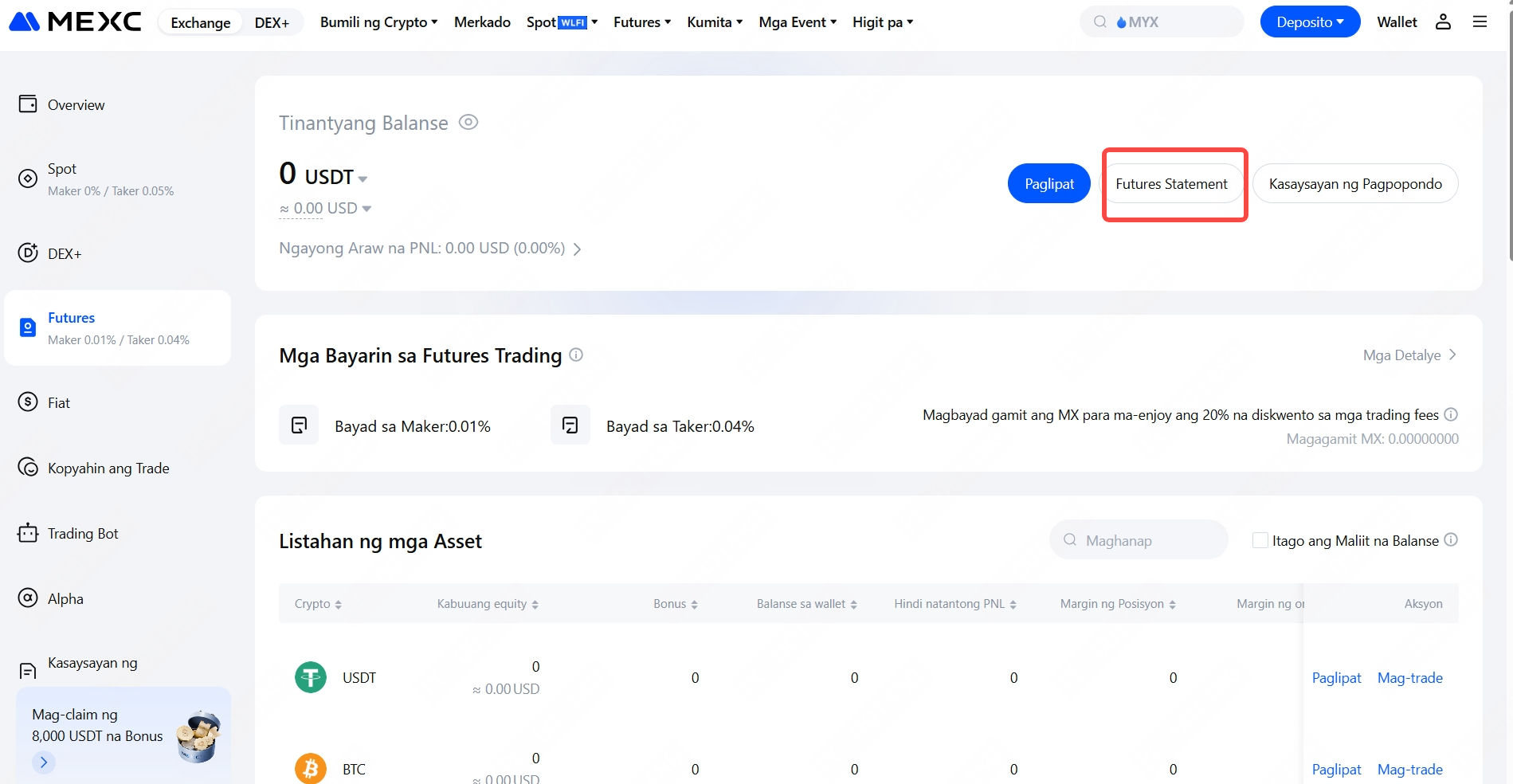Click the search magnifier icon in header
The width and height of the screenshot is (1513, 784).
click(1100, 22)
